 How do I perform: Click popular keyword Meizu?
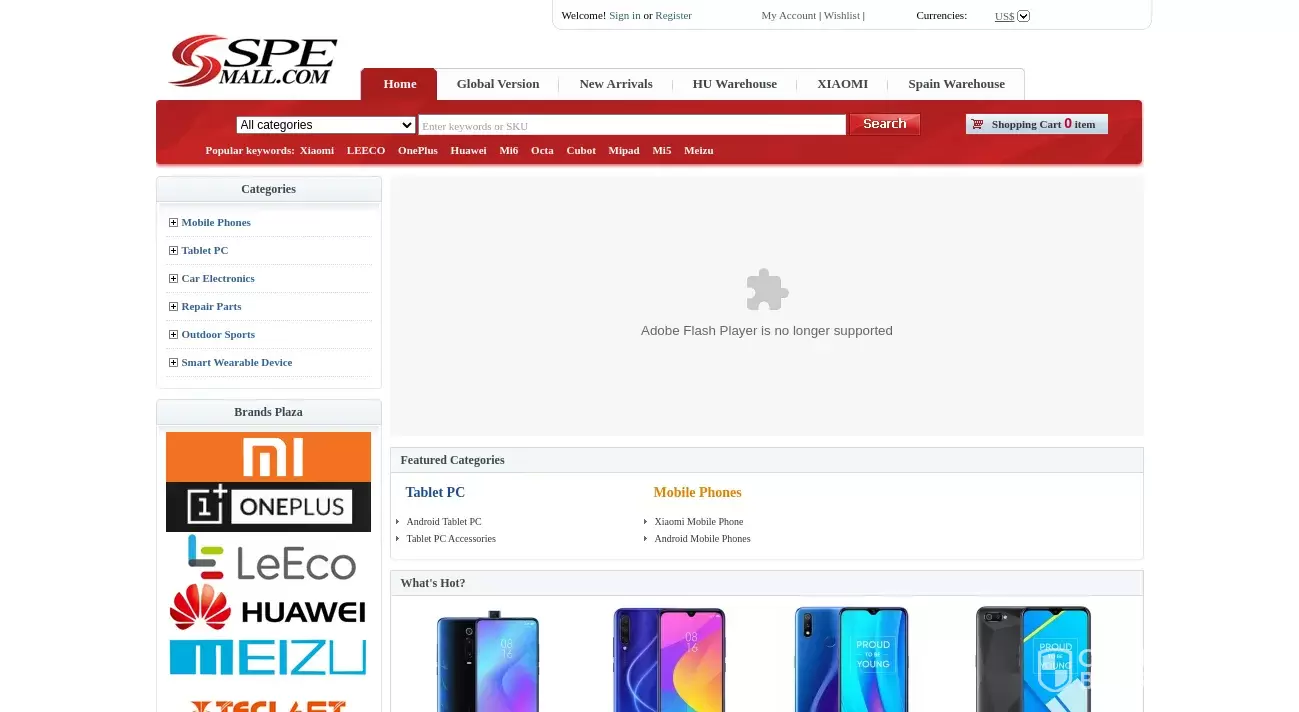pos(699,150)
